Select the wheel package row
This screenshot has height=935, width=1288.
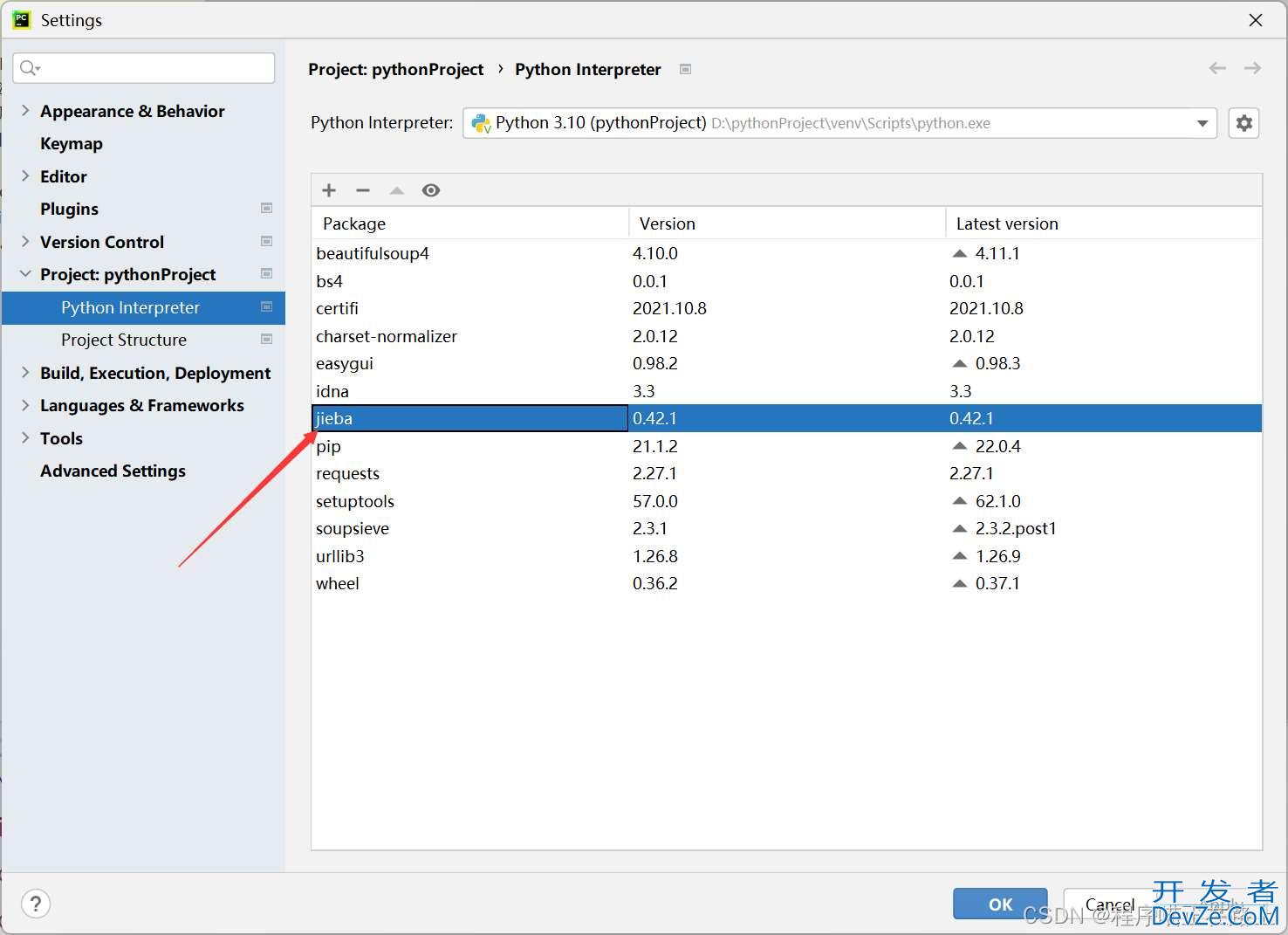tap(787, 583)
